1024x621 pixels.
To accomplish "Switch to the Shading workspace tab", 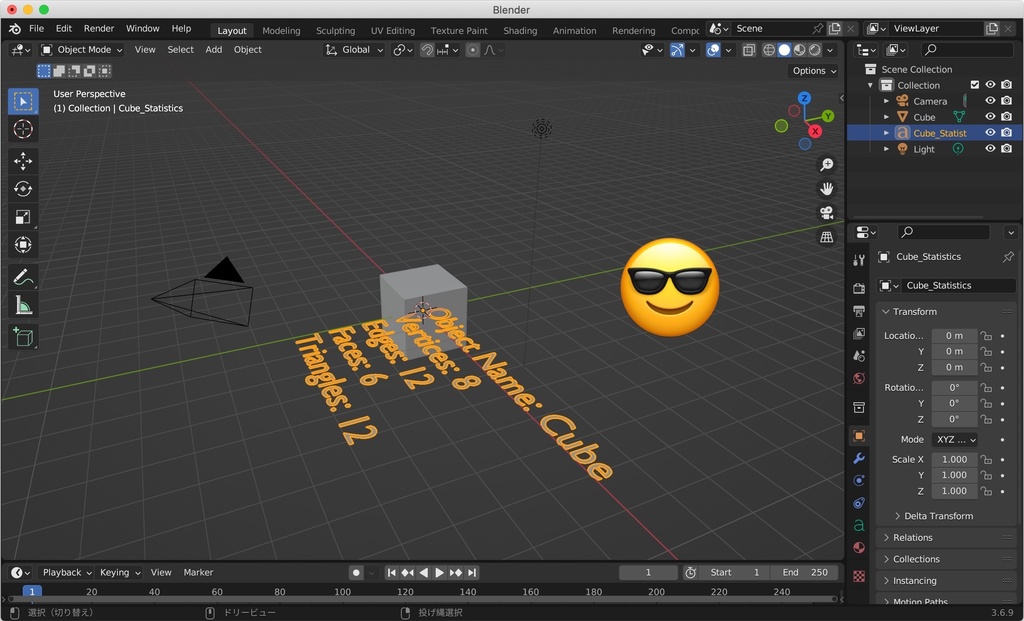I will 520,30.
